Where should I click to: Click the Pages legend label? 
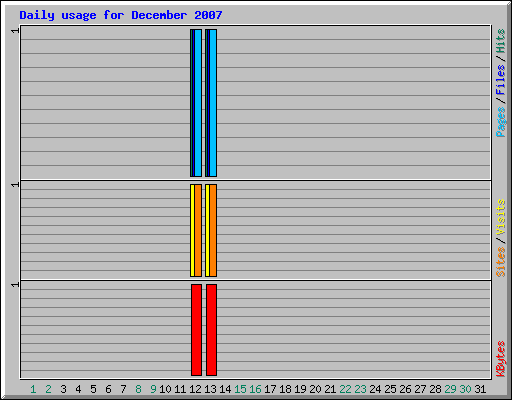click(x=501, y=122)
